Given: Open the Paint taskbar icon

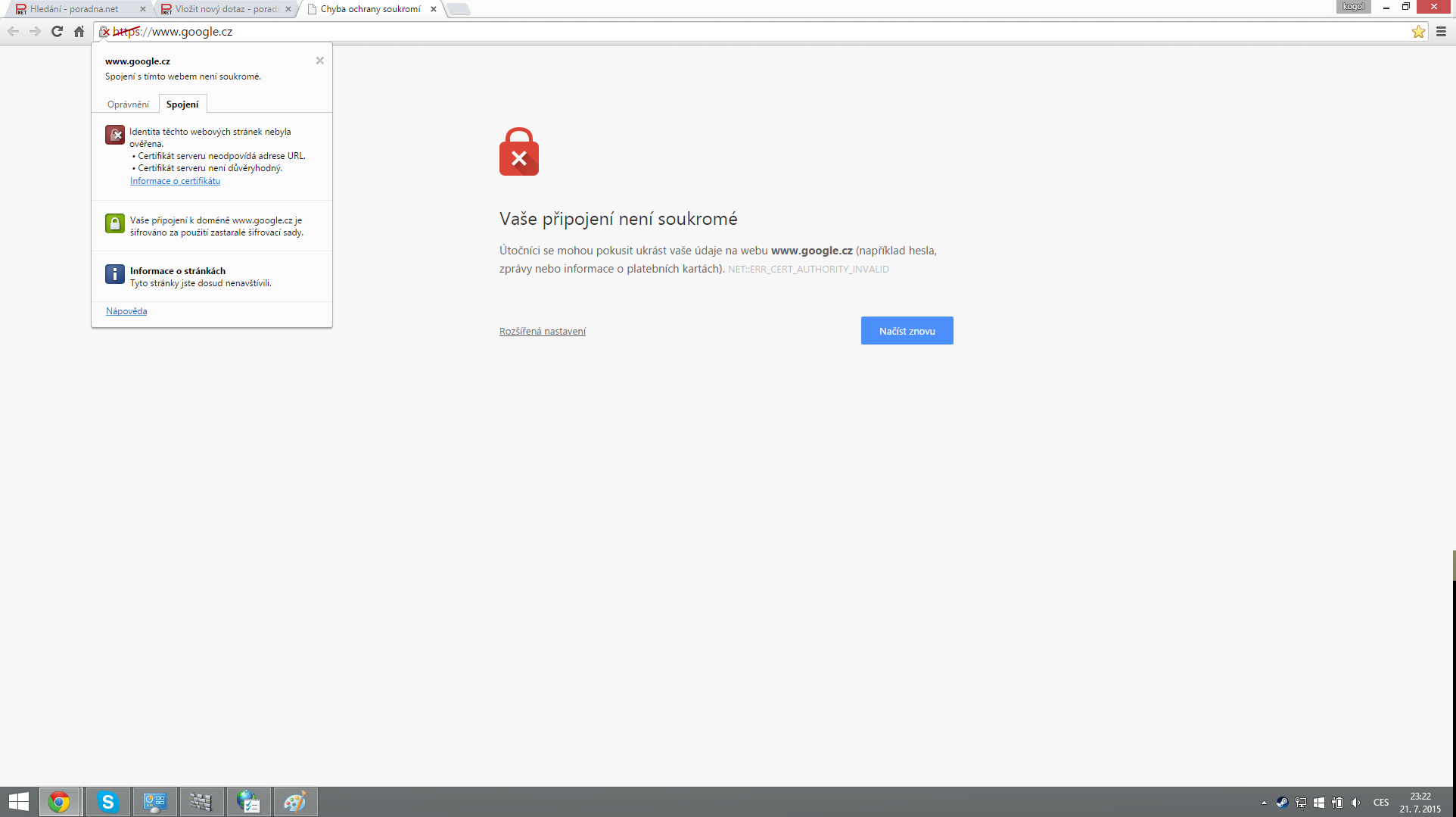Looking at the screenshot, I should 295,802.
